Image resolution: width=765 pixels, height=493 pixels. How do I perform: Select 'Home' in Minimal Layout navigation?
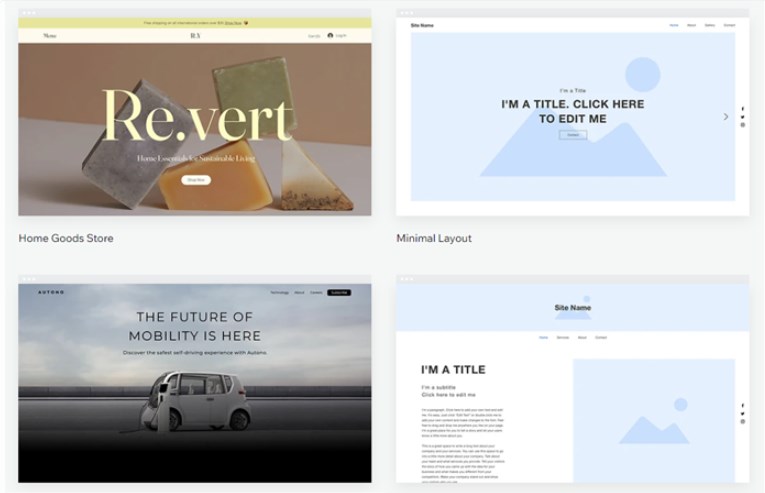[x=674, y=25]
